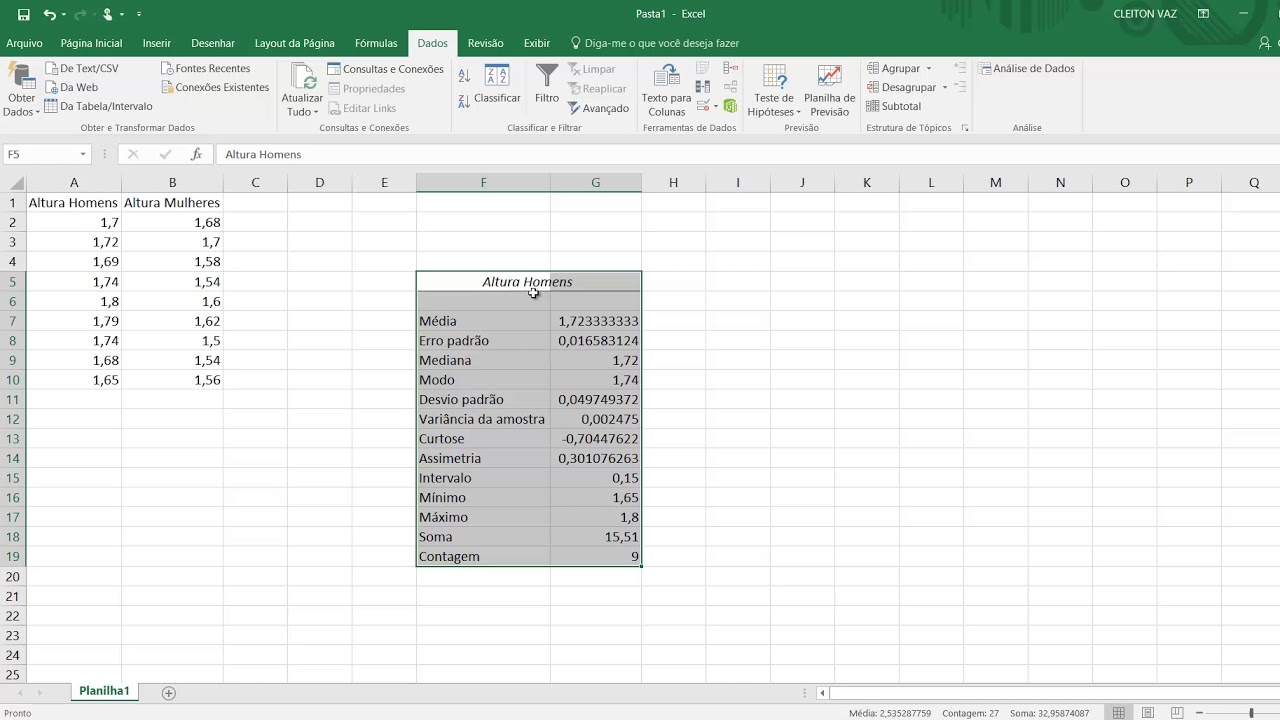This screenshot has height=720, width=1280.
Task: Undo the last action
Action: [x=49, y=14]
